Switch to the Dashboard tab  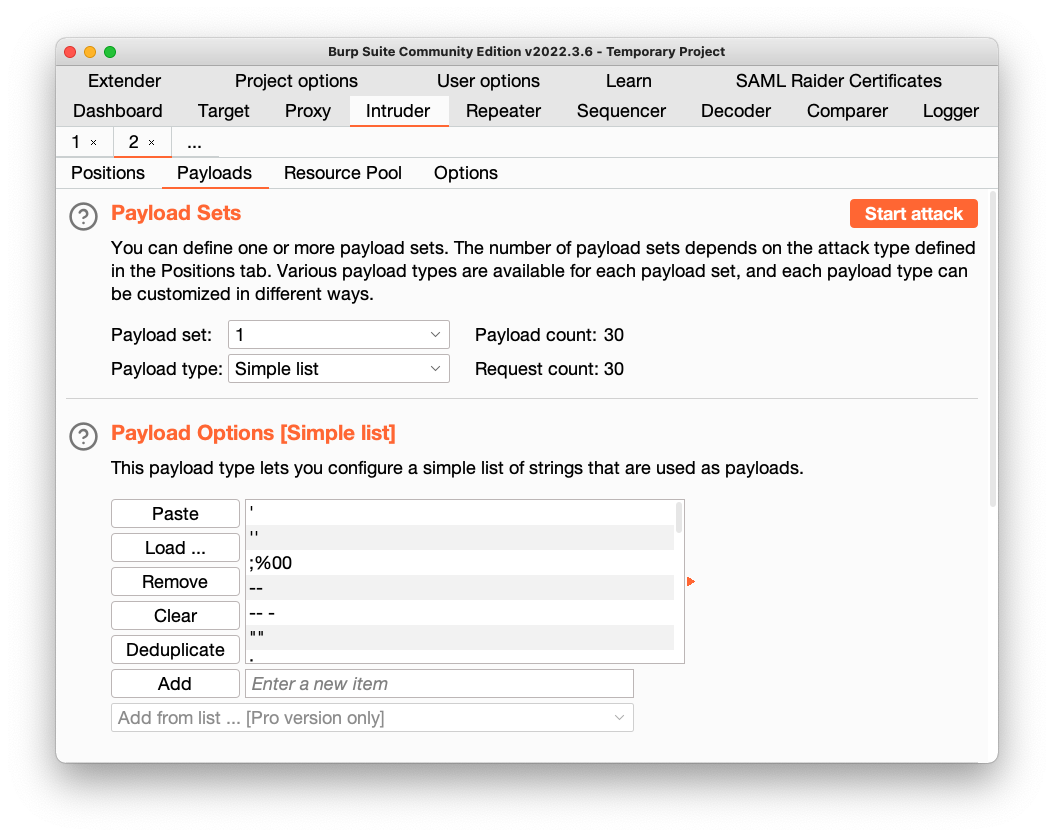pos(118,111)
